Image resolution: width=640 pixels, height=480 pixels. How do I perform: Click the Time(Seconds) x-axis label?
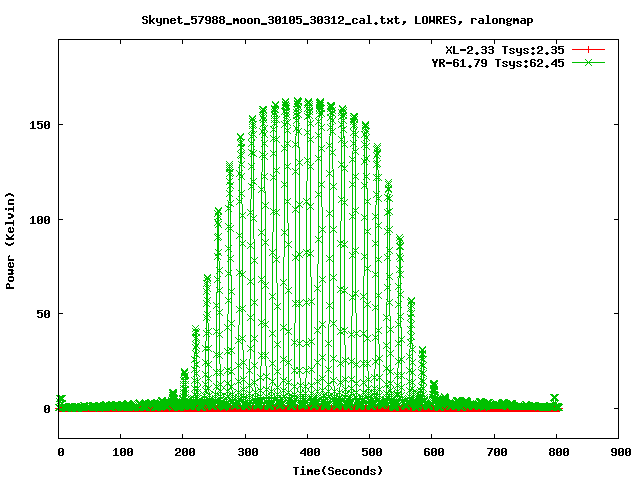pos(338,471)
